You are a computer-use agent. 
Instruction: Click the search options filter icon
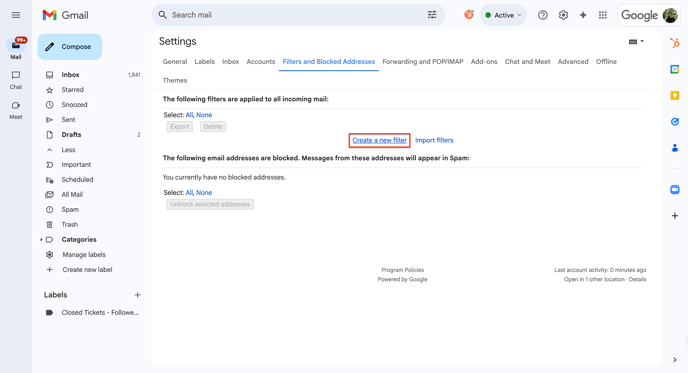432,15
